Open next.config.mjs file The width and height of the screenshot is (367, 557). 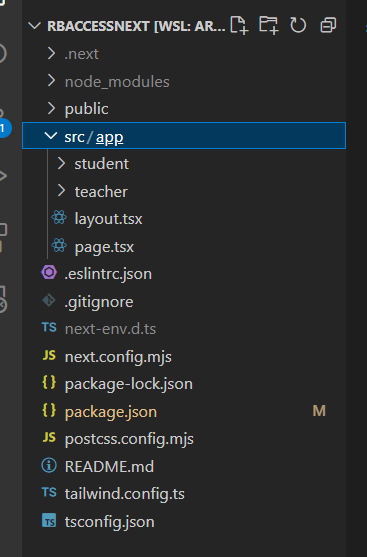[x=118, y=357]
